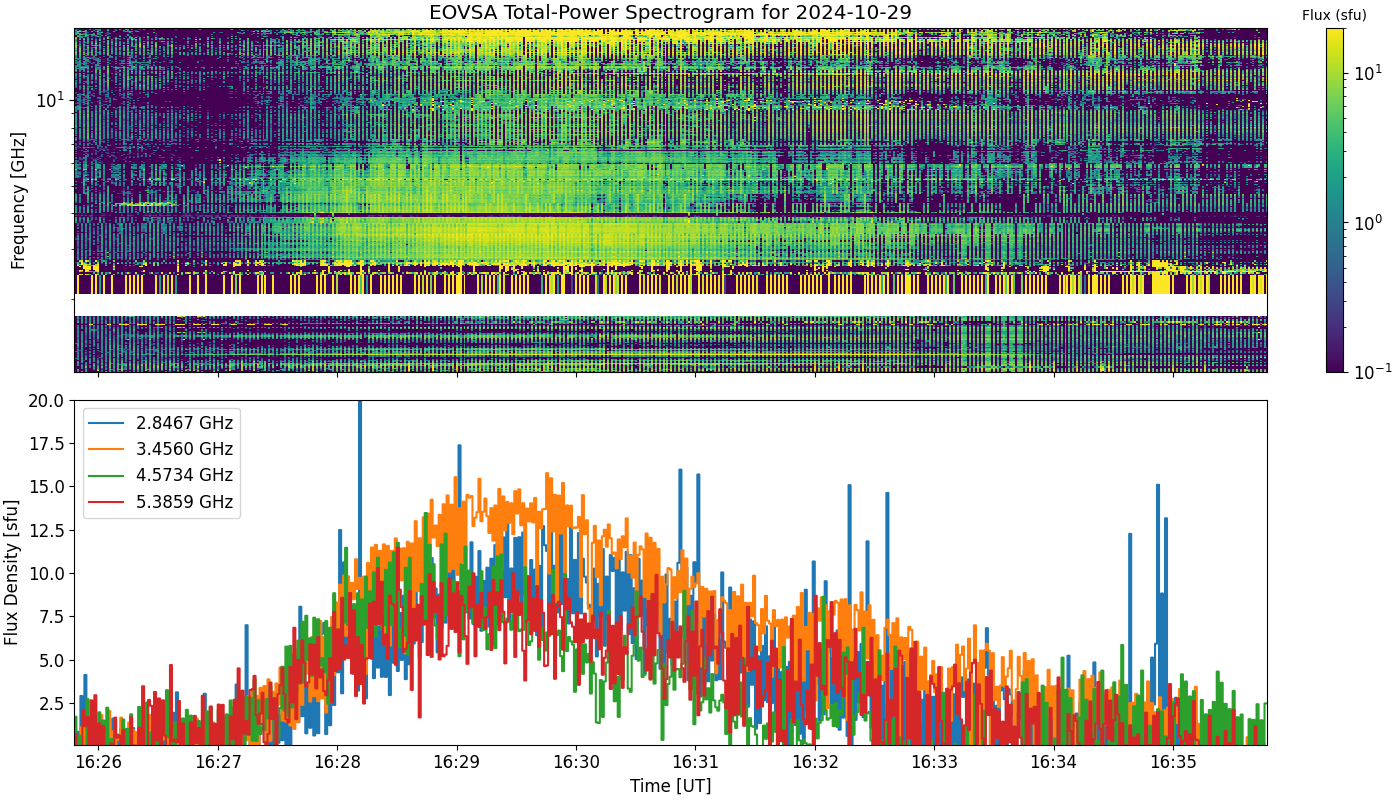The image size is (1400, 800).
Task: Click the colorbar 10¹ tick label
Action: 1367,74
